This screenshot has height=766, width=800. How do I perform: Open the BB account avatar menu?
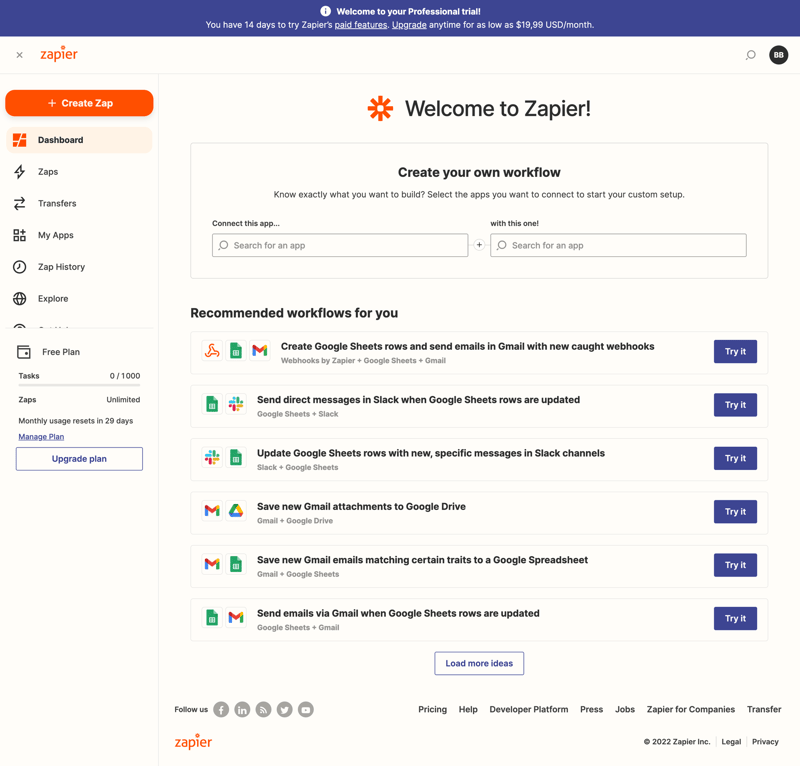779,55
